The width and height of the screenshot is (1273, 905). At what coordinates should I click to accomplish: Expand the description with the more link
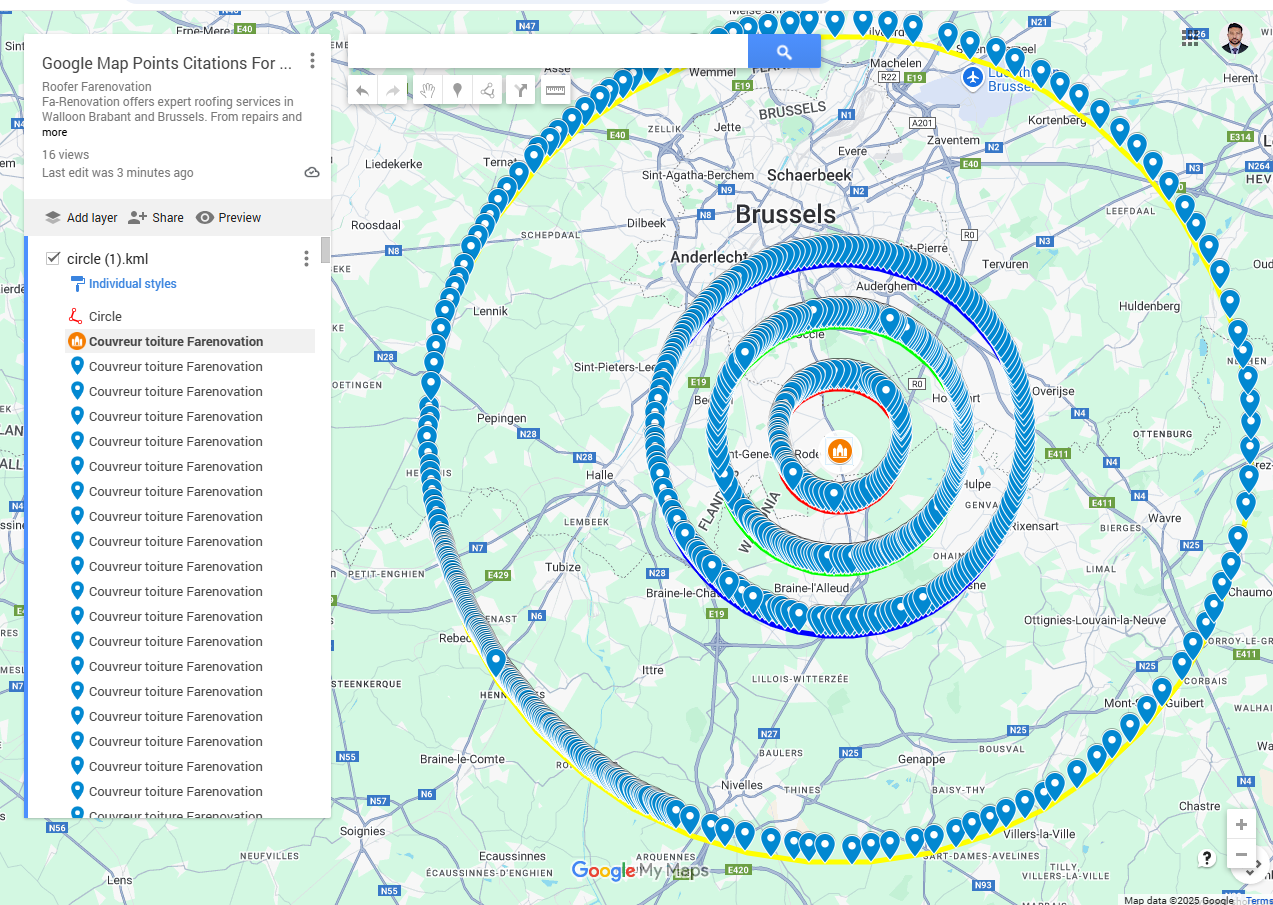click(54, 132)
